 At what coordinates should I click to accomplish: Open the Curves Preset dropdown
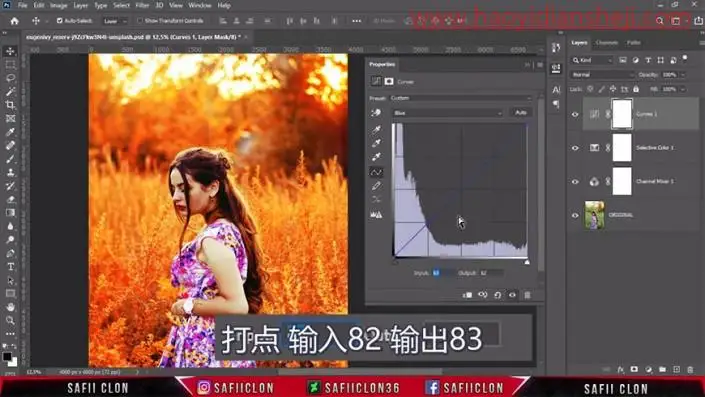461,98
